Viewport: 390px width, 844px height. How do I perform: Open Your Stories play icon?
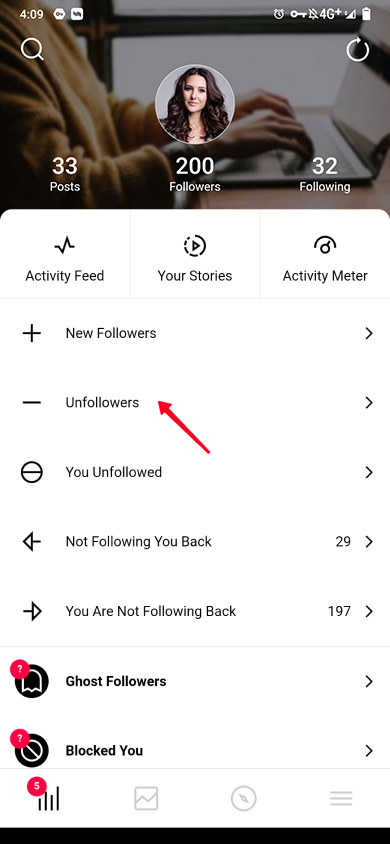click(x=195, y=247)
